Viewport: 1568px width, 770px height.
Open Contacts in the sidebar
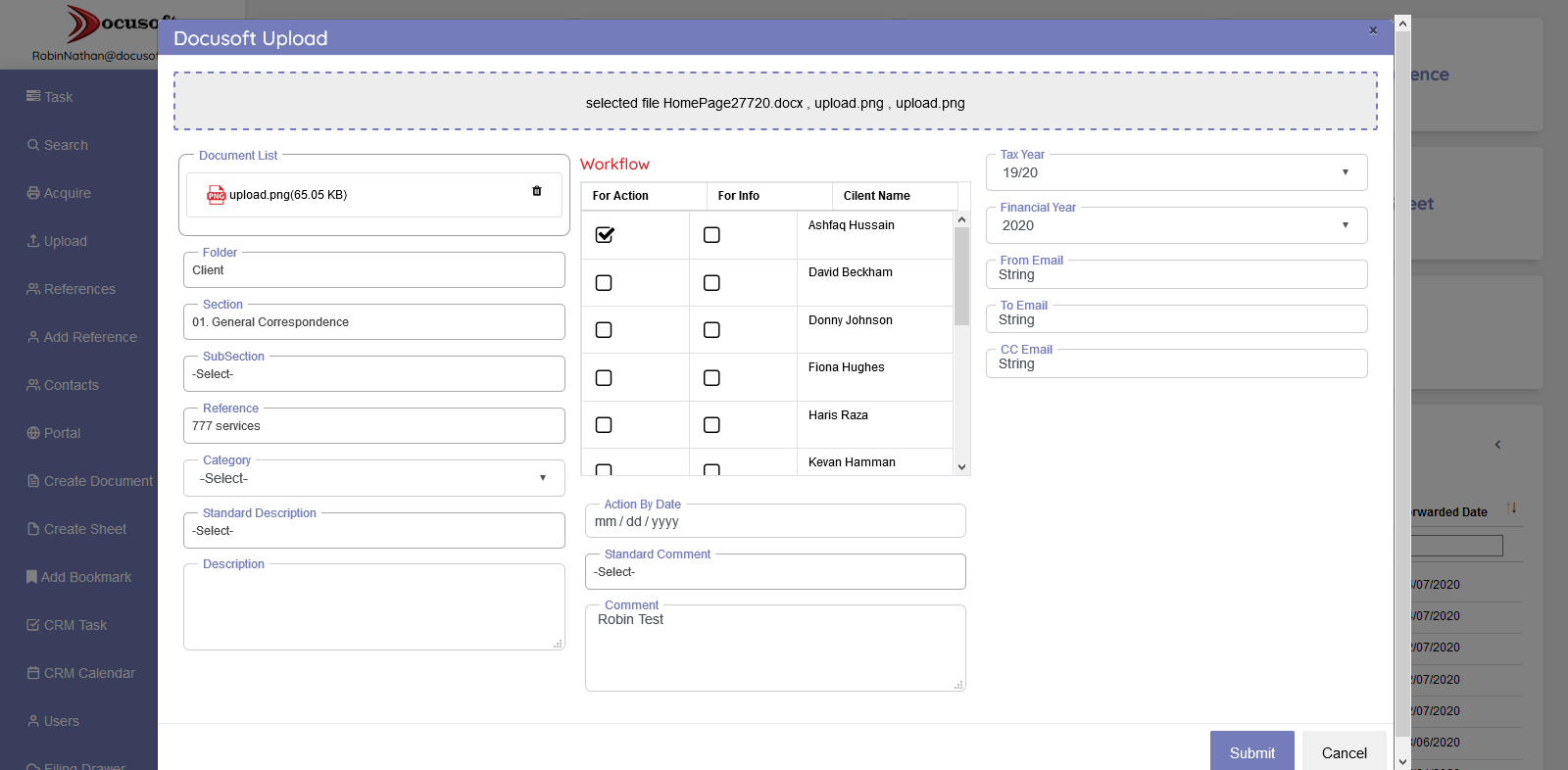tap(63, 385)
